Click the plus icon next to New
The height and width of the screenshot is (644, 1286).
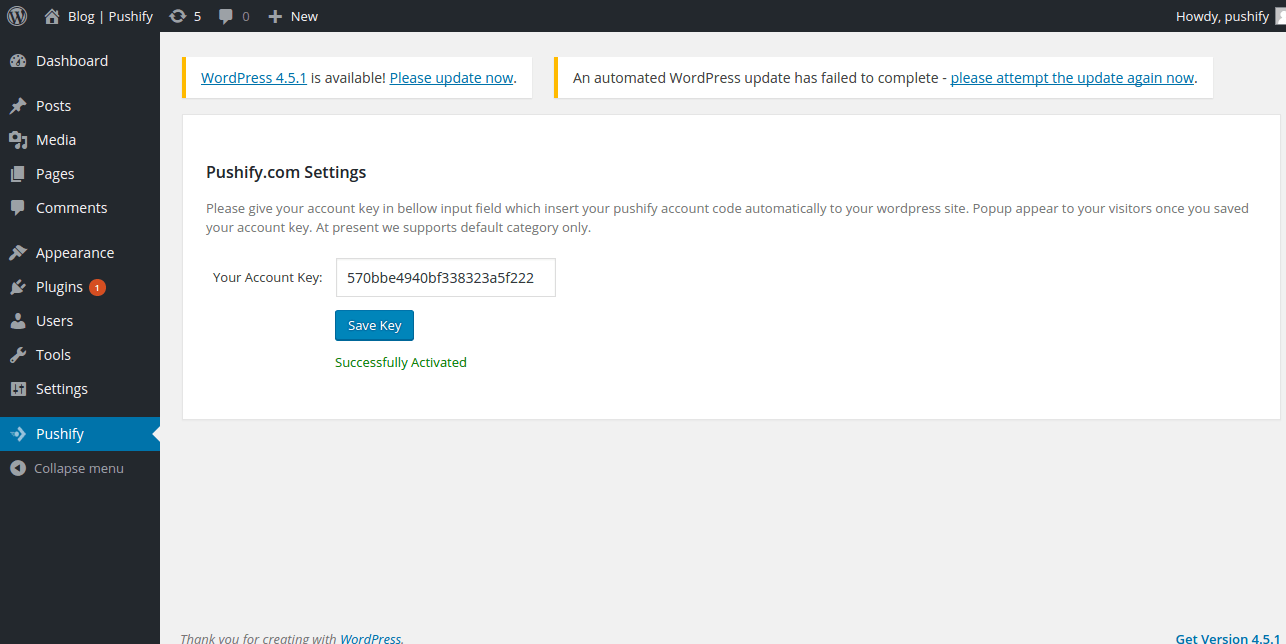(x=276, y=16)
